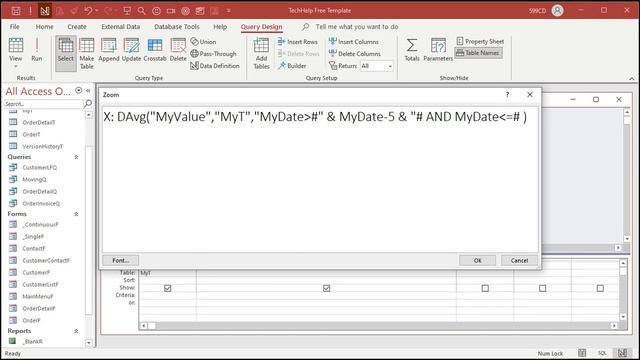Collapse the Queries group

tap(76, 157)
